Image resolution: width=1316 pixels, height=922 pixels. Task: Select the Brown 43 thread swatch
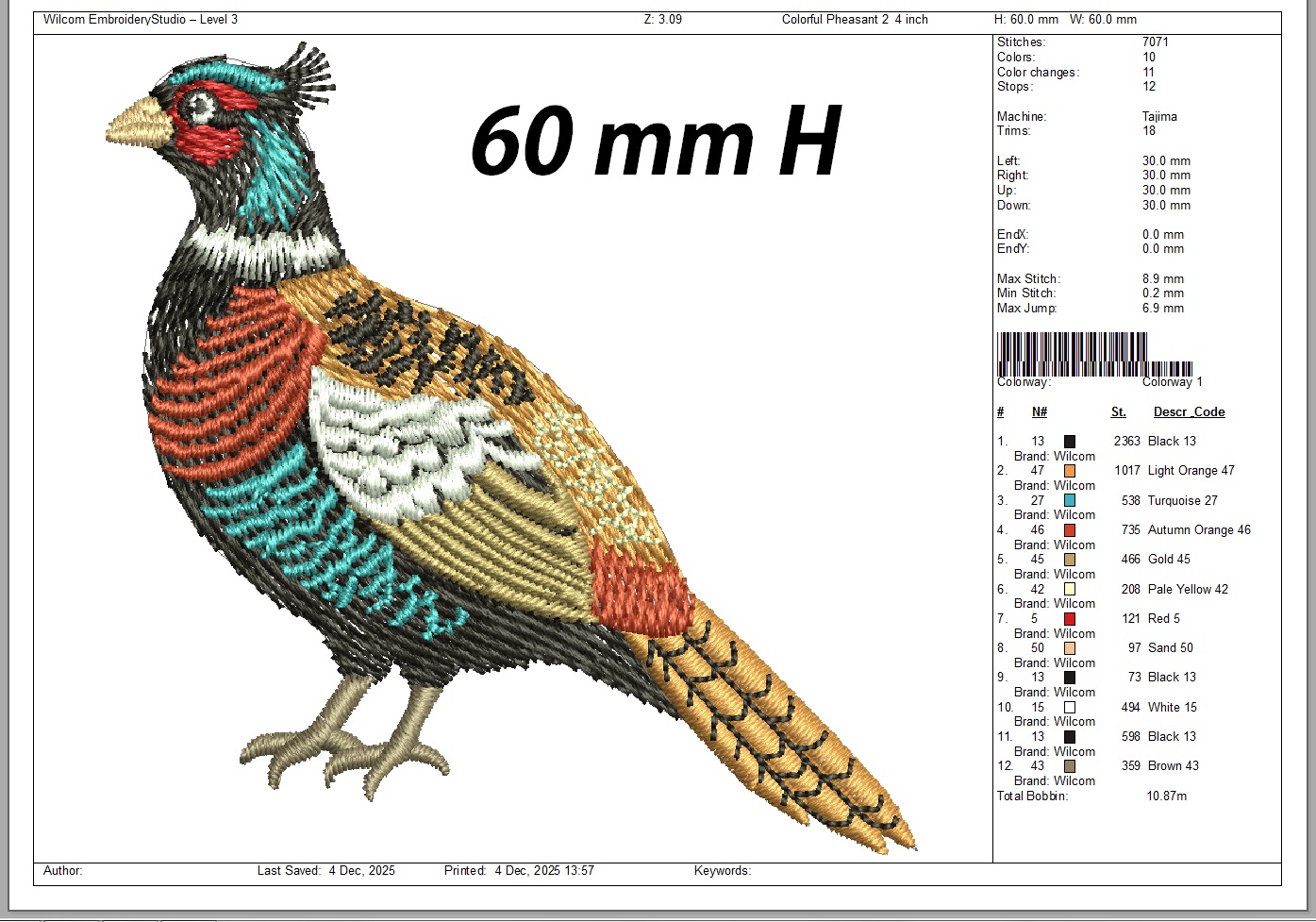pos(1070,766)
